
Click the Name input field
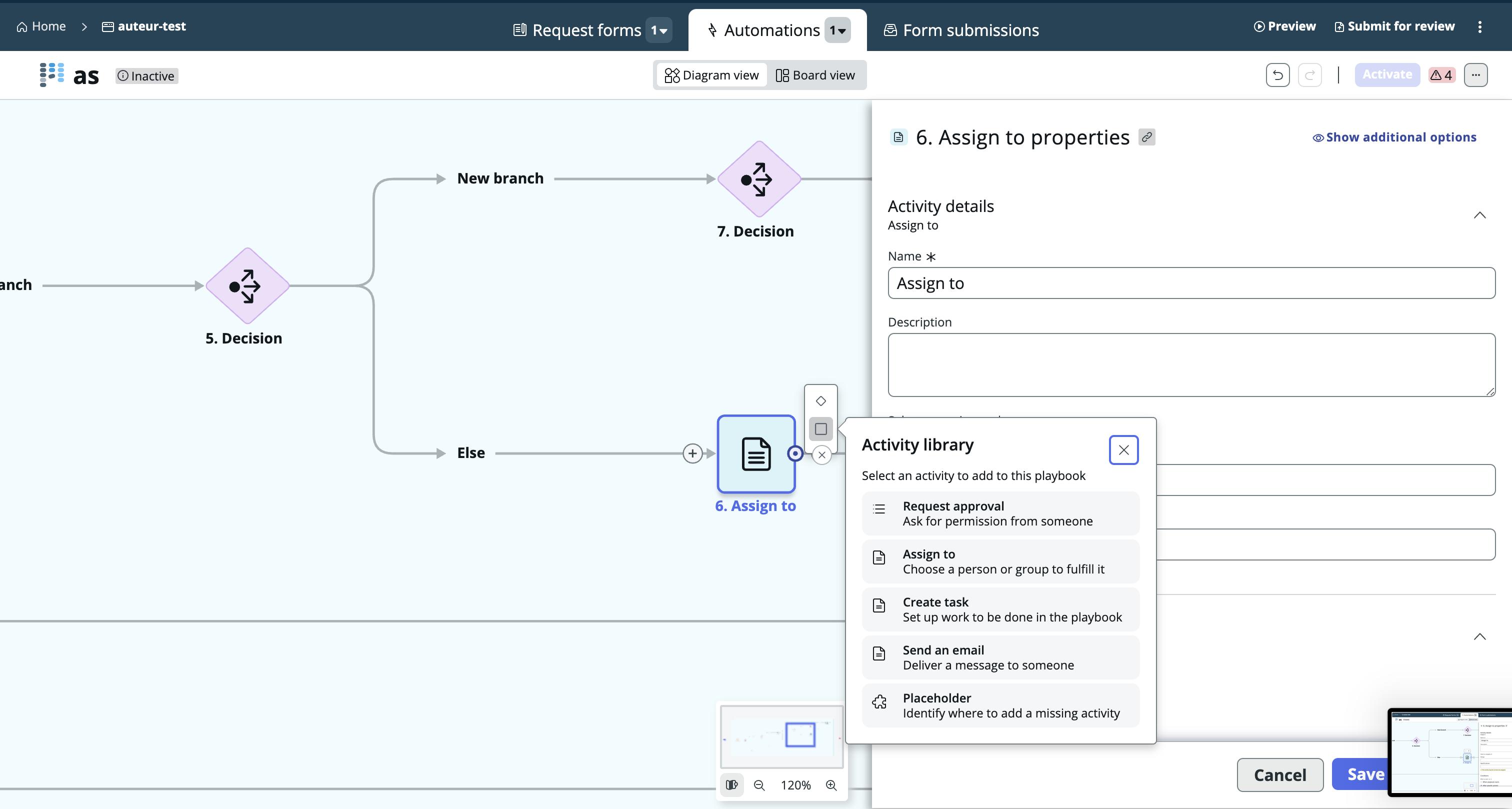pyautogui.click(x=1191, y=283)
